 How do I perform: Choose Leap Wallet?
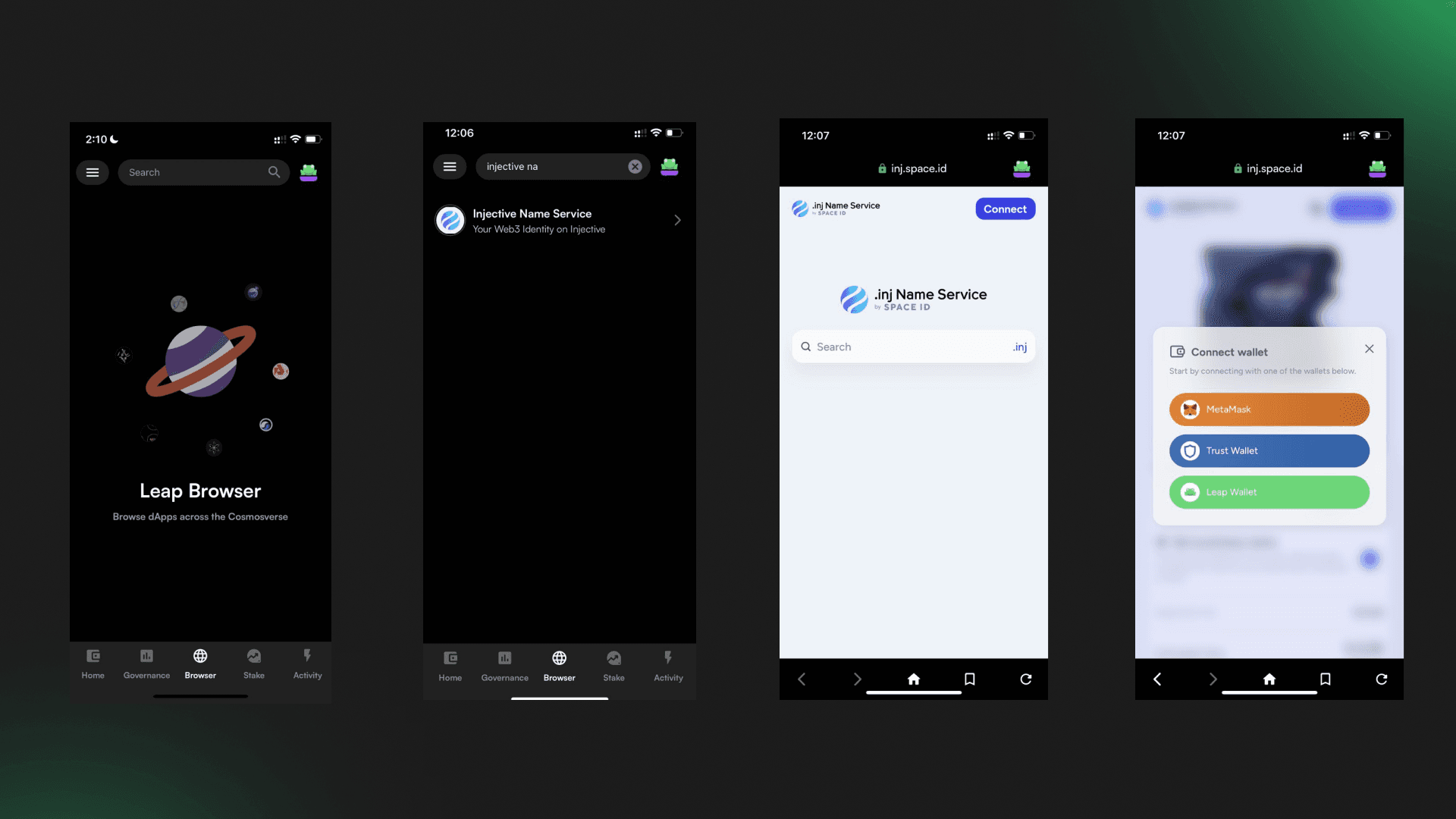pos(1269,492)
